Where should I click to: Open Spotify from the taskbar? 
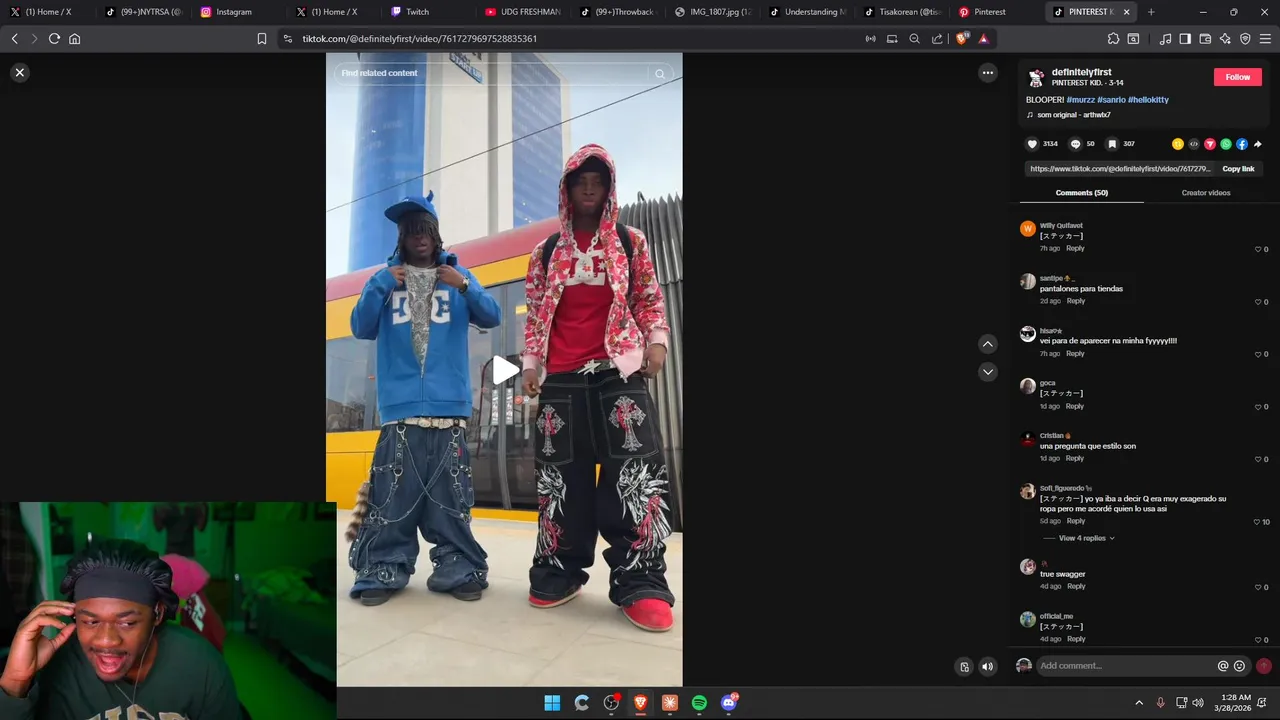click(x=699, y=703)
